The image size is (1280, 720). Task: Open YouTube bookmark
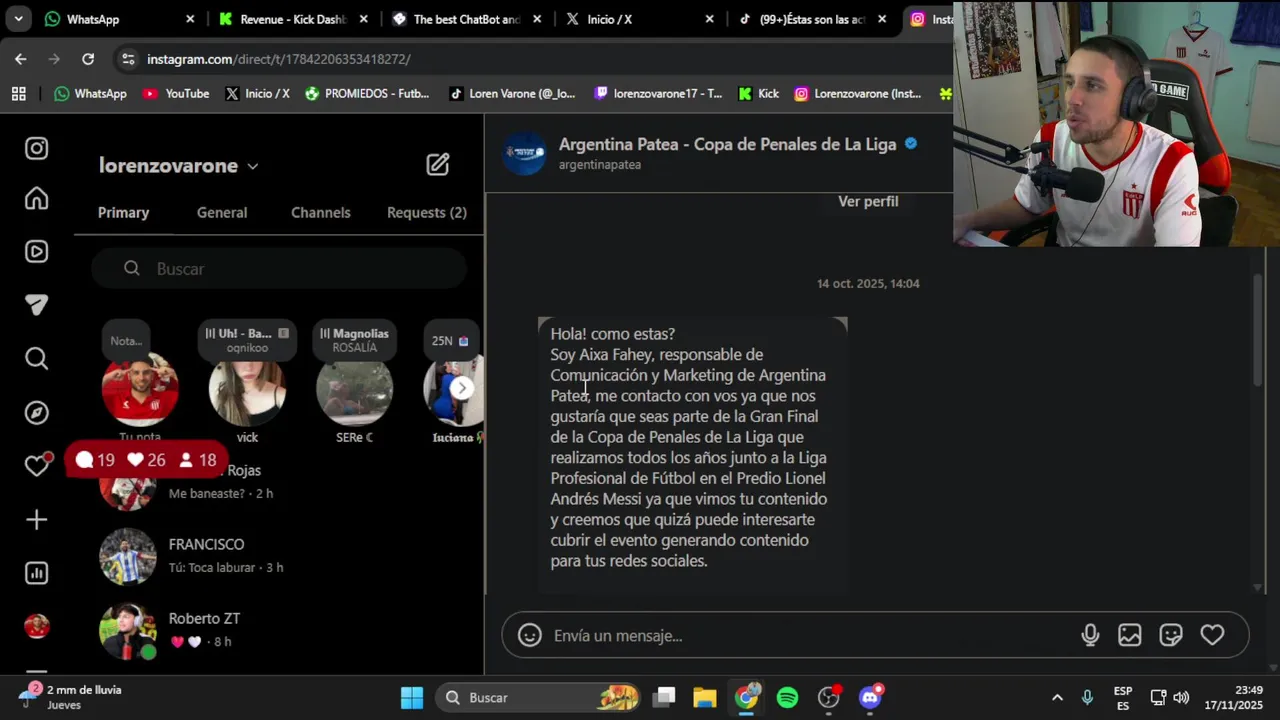pyautogui.click(x=176, y=93)
